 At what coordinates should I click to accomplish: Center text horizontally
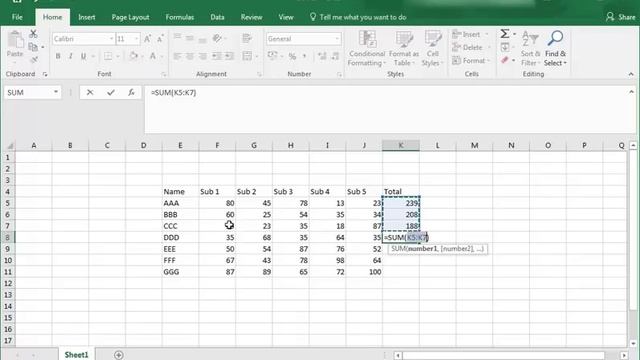(190, 56)
